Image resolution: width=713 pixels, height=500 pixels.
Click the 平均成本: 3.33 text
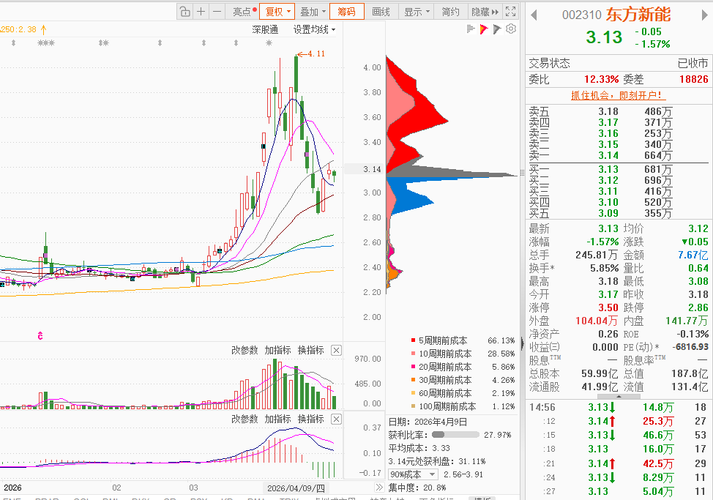point(419,448)
